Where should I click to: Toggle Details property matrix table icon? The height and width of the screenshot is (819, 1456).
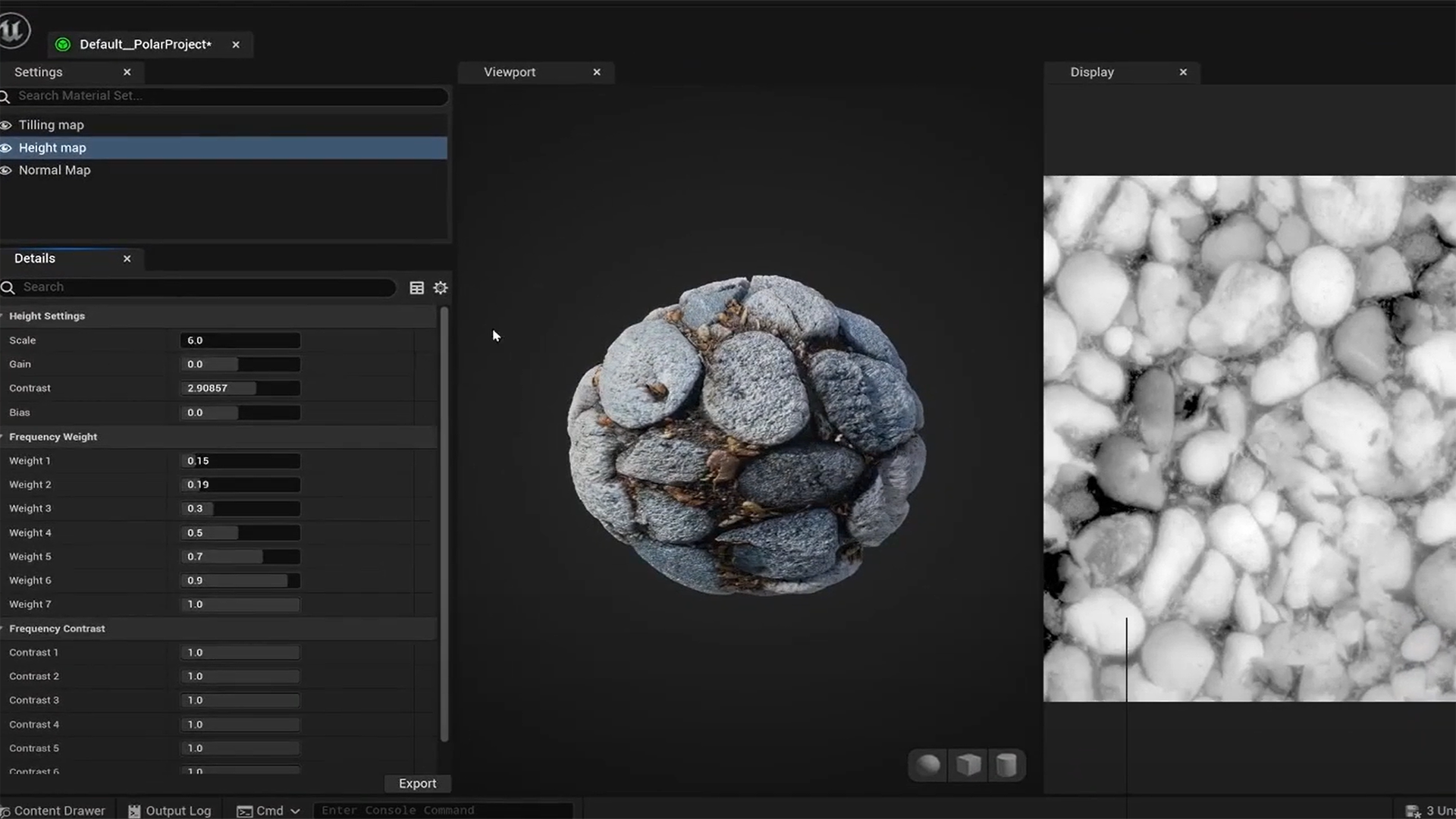416,287
